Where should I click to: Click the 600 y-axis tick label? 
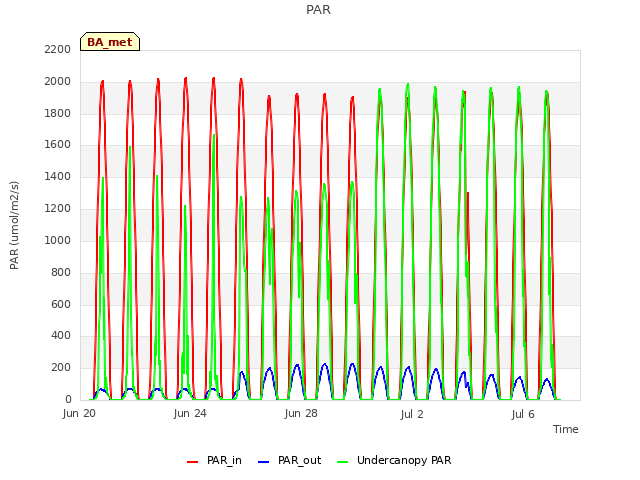(61, 304)
